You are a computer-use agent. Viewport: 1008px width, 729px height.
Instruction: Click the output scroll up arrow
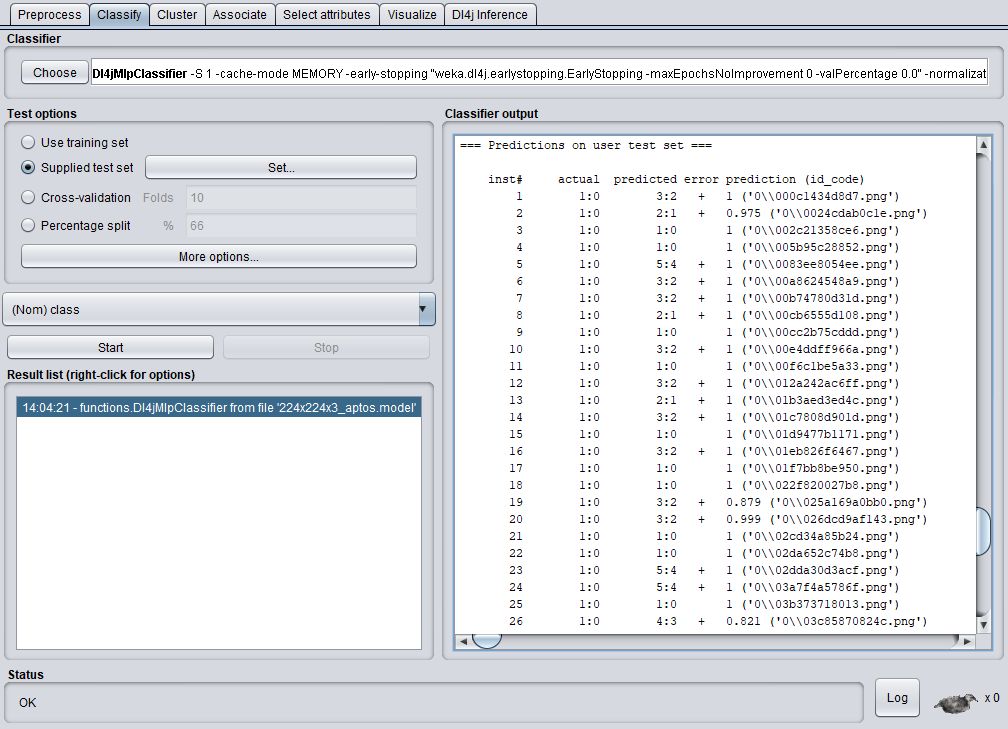click(x=983, y=145)
